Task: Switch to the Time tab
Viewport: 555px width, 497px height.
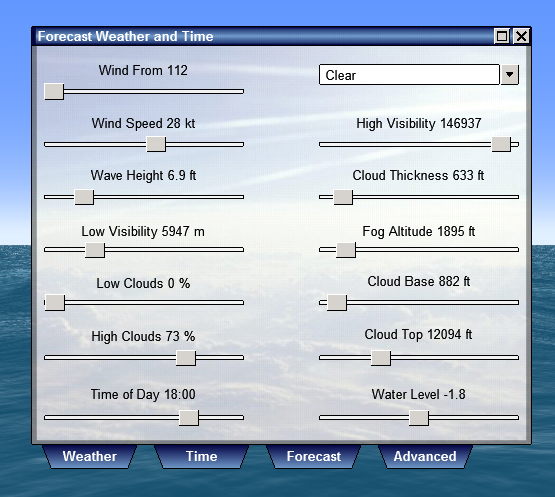Action: (201, 456)
